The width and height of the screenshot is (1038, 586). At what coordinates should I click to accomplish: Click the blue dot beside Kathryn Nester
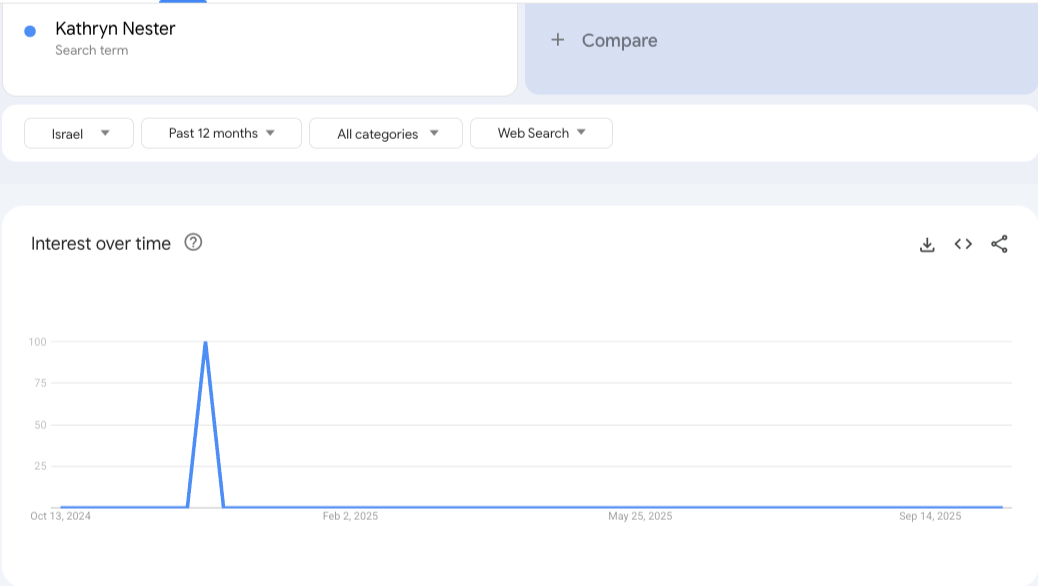(x=30, y=31)
